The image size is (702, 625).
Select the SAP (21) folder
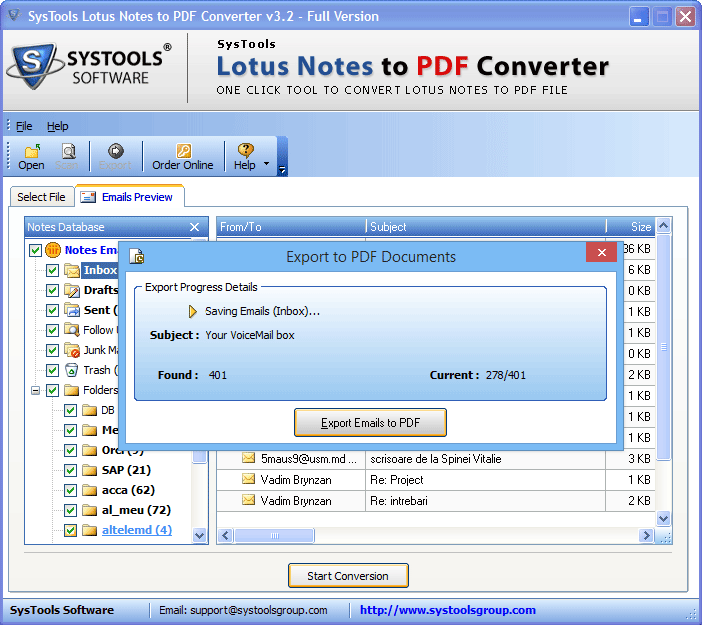(126, 470)
